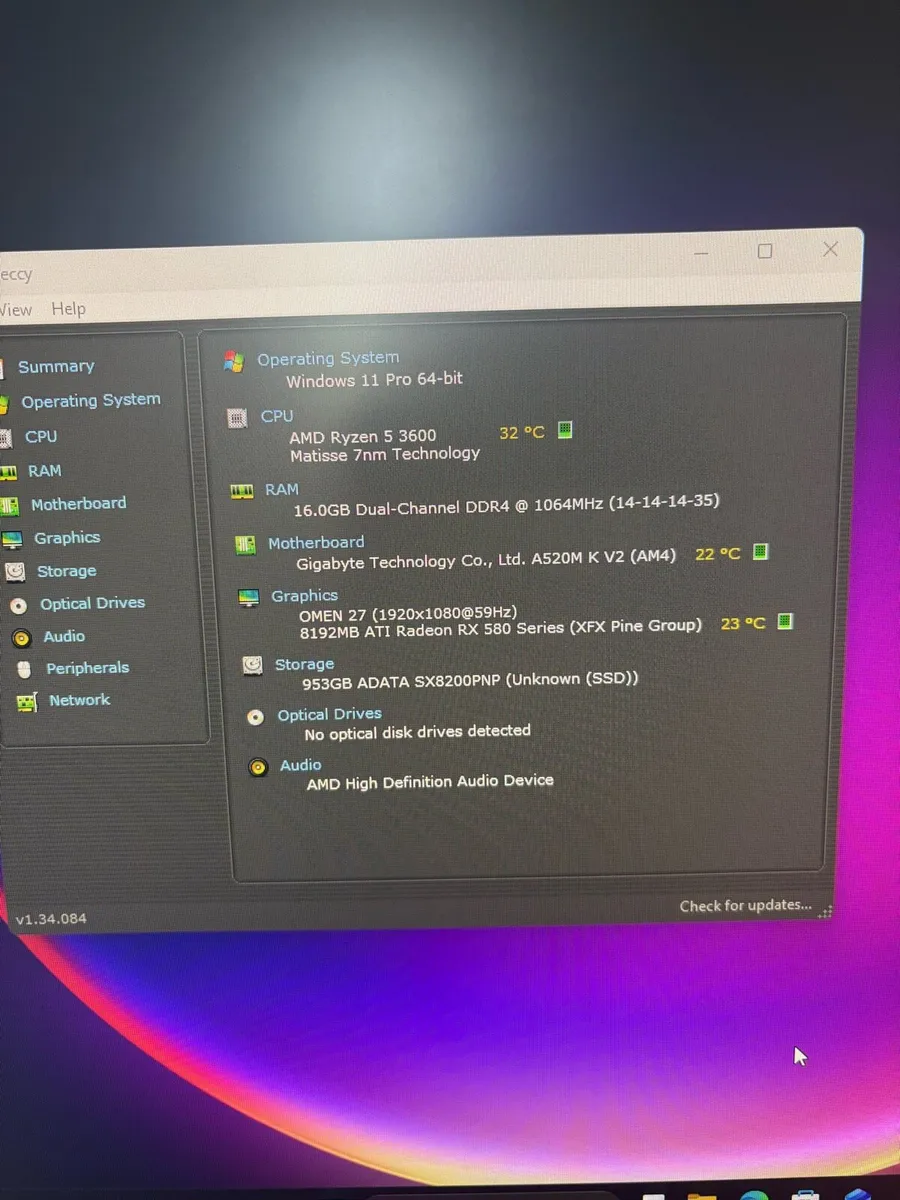Open the Operating System heading link

[328, 359]
